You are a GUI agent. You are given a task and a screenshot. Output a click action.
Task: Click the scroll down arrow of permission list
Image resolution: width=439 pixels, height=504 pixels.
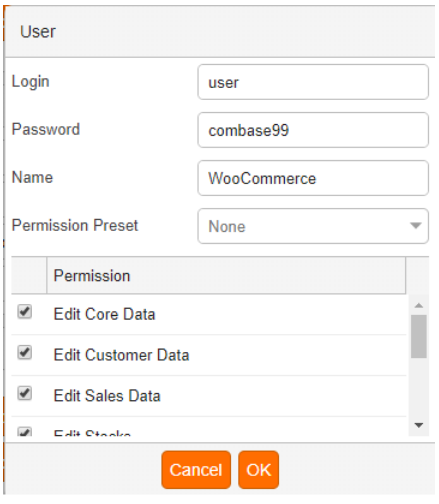pyautogui.click(x=419, y=425)
